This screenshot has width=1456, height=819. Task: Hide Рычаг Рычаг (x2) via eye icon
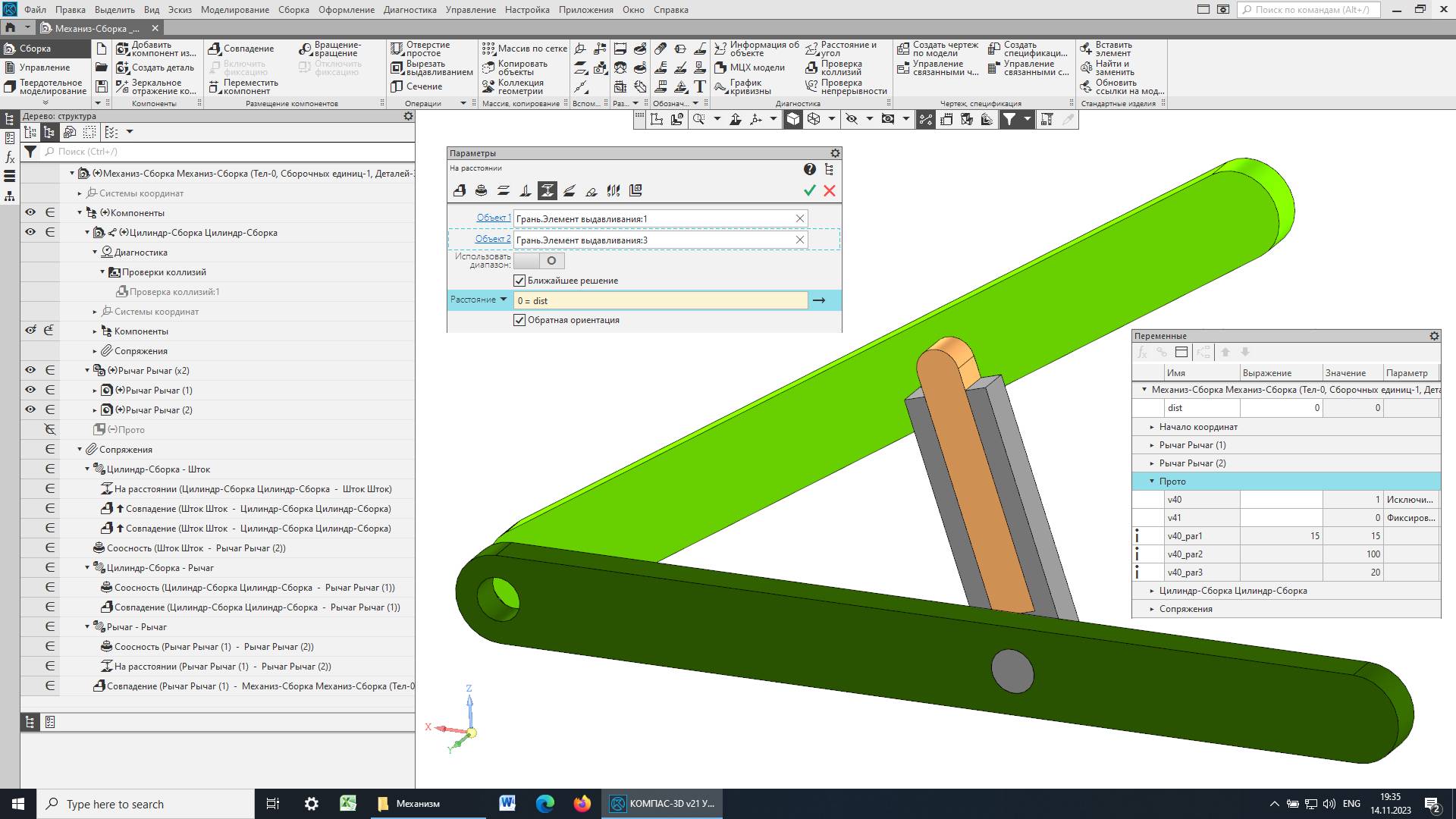pyautogui.click(x=30, y=371)
